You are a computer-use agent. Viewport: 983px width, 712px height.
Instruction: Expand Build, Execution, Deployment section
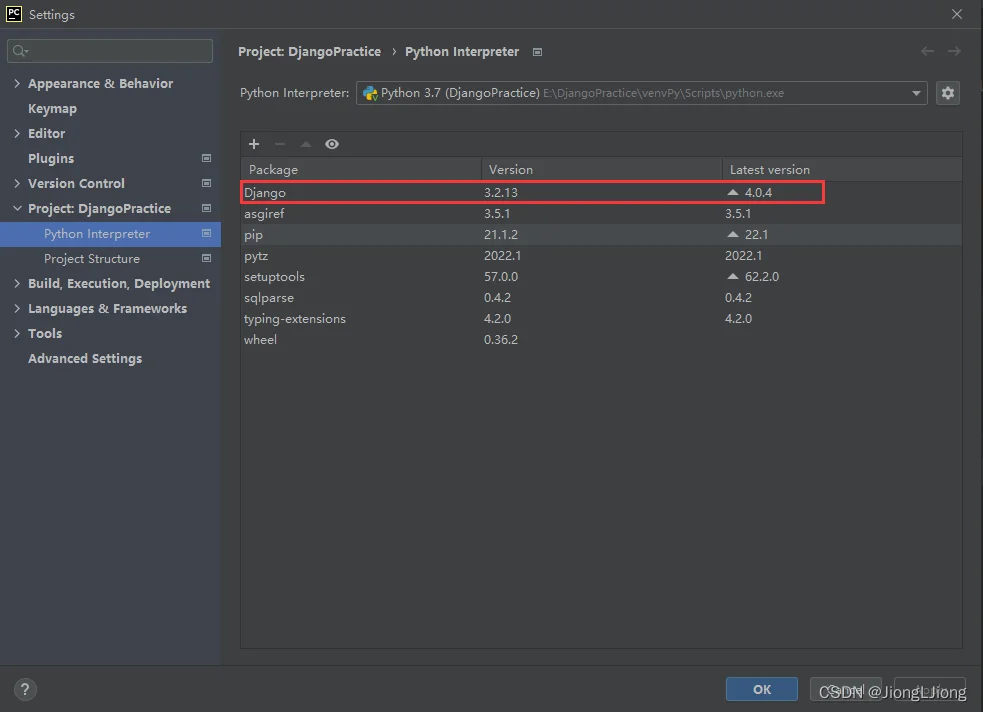pos(17,284)
